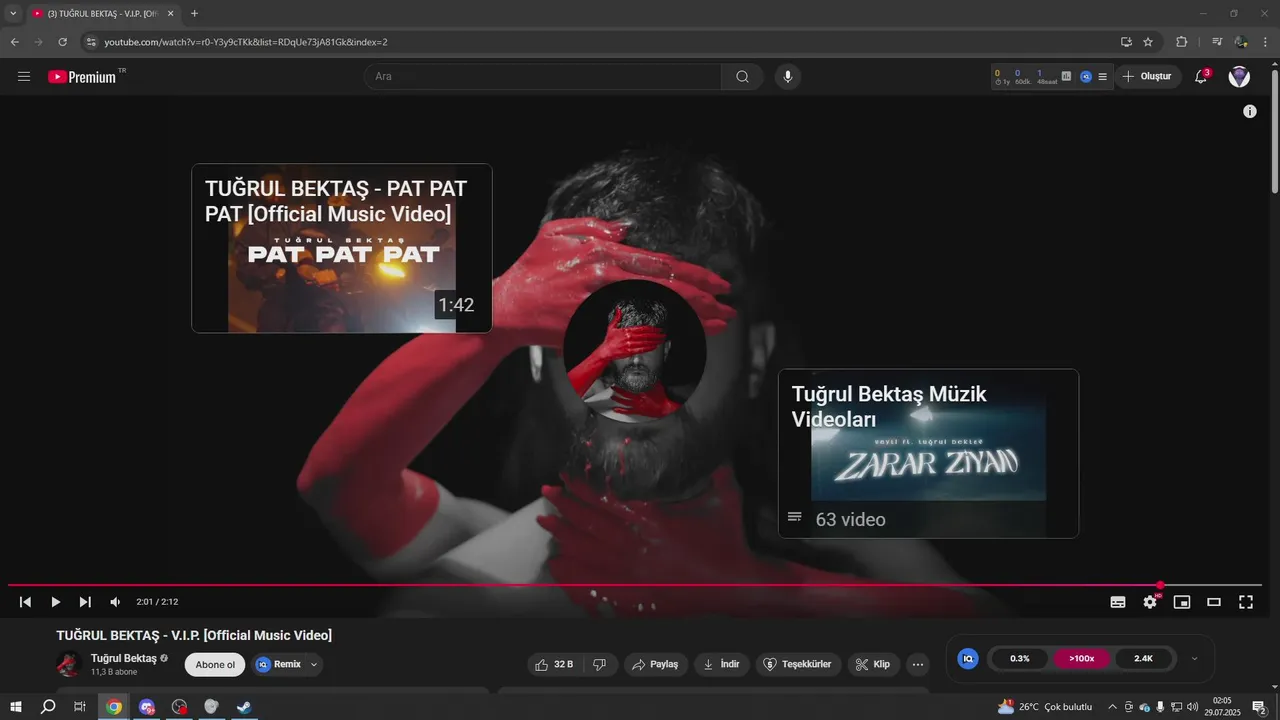The height and width of the screenshot is (720, 1280).
Task: Go to YouTube Premium home logo
Action: pyautogui.click(x=82, y=77)
